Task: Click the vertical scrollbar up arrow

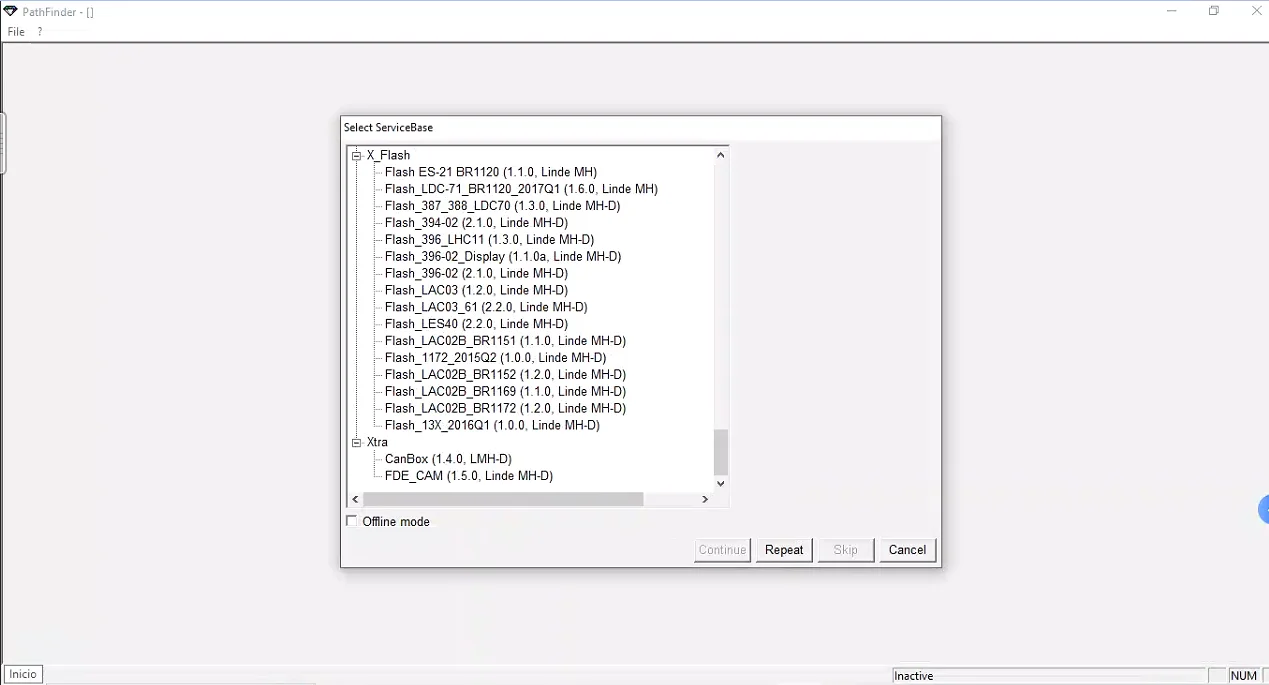Action: pyautogui.click(x=721, y=155)
